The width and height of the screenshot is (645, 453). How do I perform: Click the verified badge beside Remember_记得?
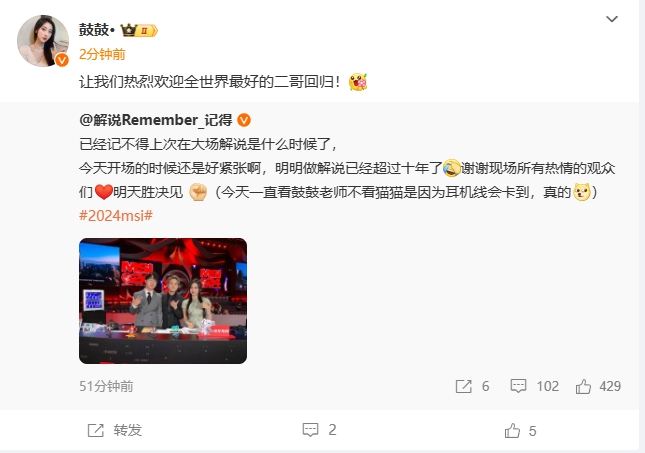(x=244, y=120)
